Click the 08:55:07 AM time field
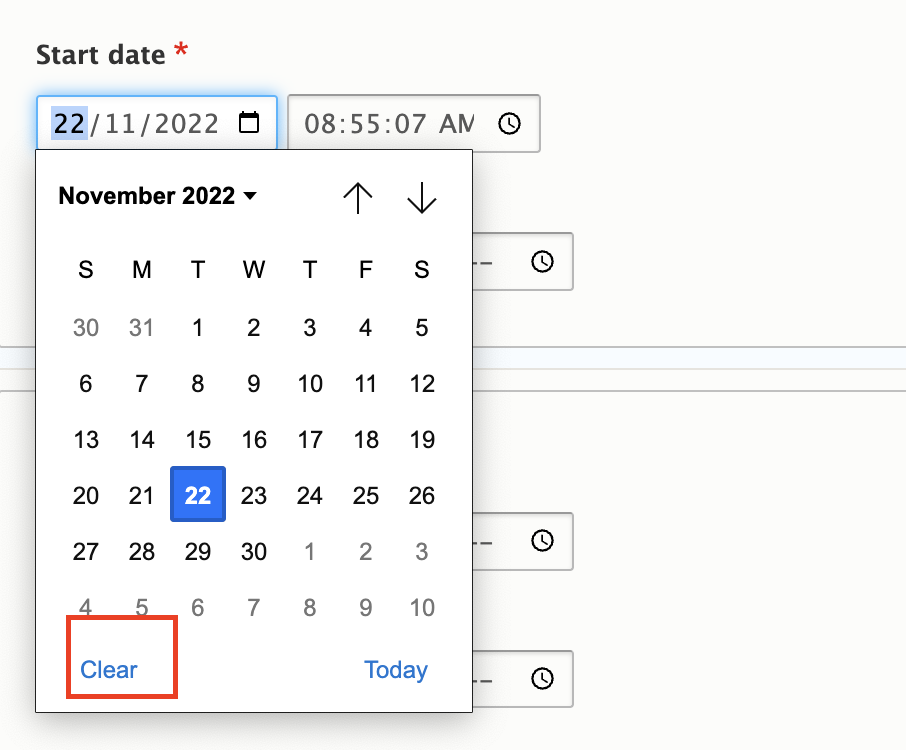Viewport: 906px width, 750px height. coord(388,123)
